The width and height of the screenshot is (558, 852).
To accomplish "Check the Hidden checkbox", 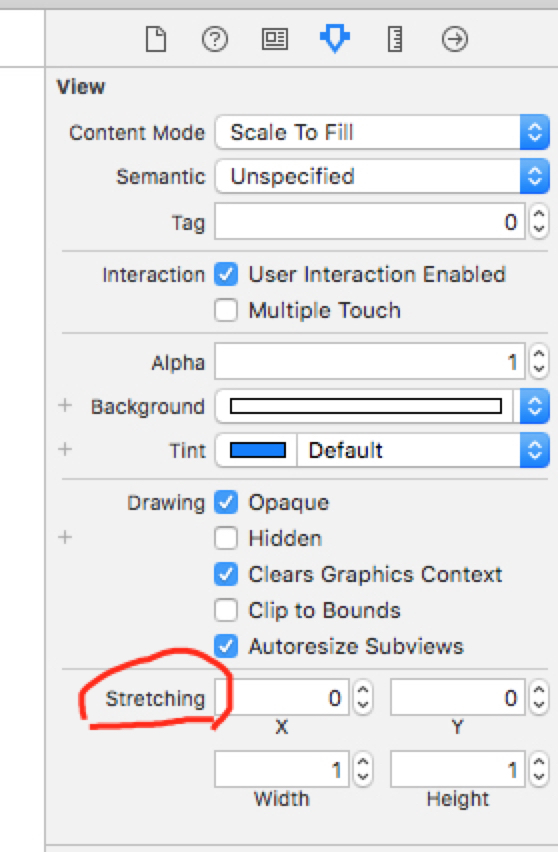I will pos(226,538).
